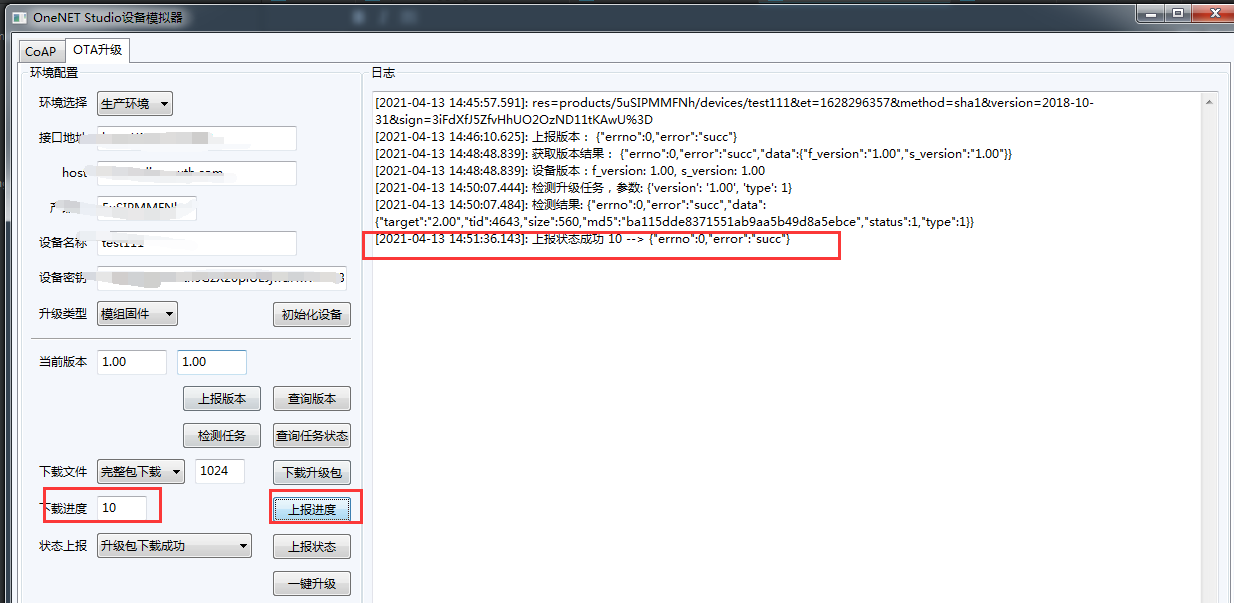The height and width of the screenshot is (603, 1234).
Task: Click the 一键升级 button
Action: (x=312, y=583)
